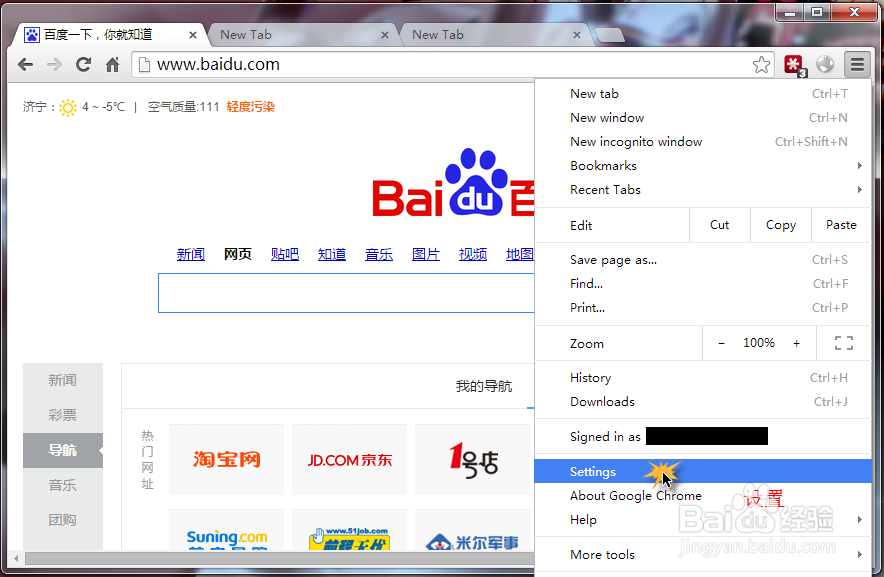Click Paste in the Edit row
Screen dimensions: 884x577
pyautogui.click(x=841, y=225)
